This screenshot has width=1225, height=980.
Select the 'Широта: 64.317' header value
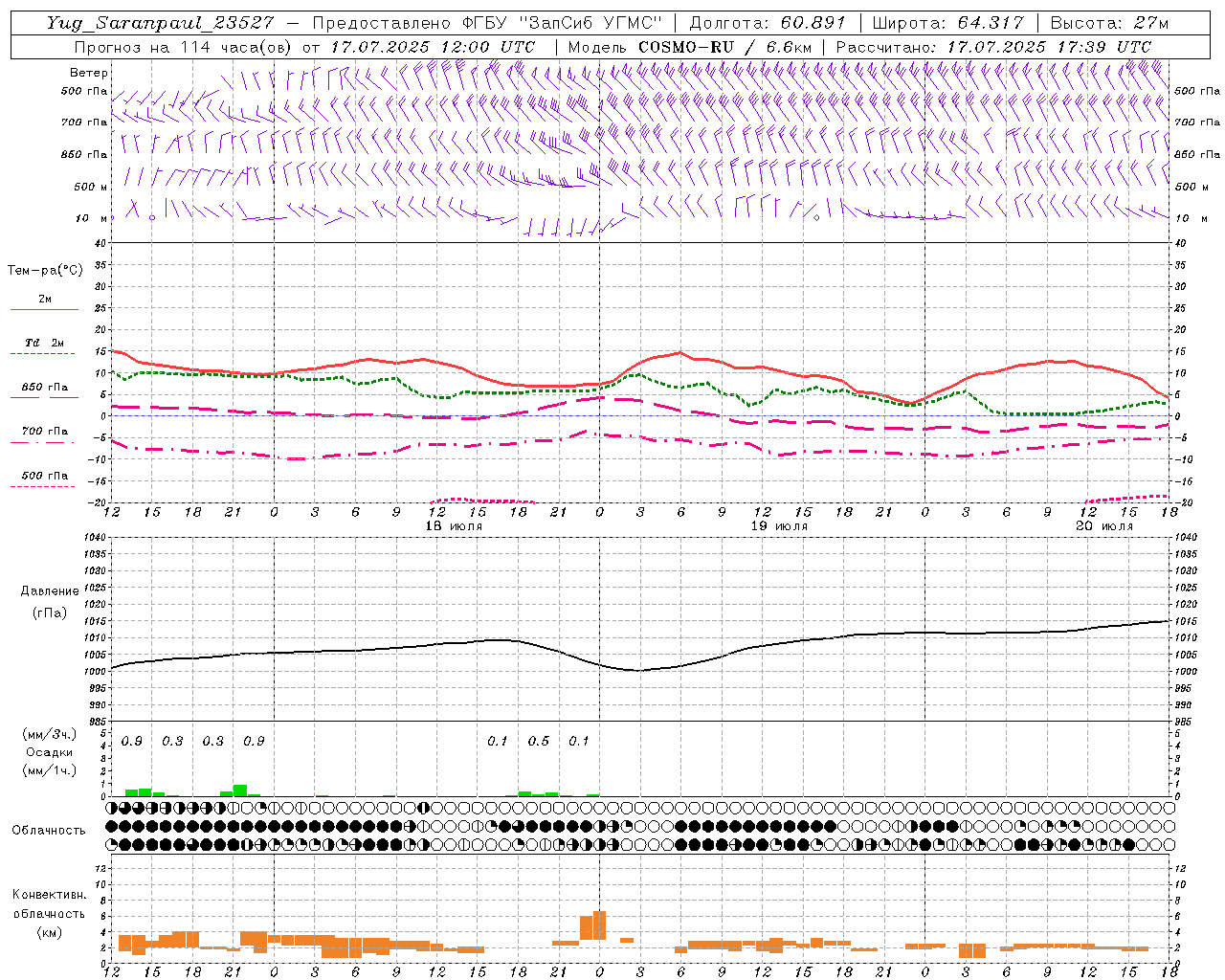[947, 23]
